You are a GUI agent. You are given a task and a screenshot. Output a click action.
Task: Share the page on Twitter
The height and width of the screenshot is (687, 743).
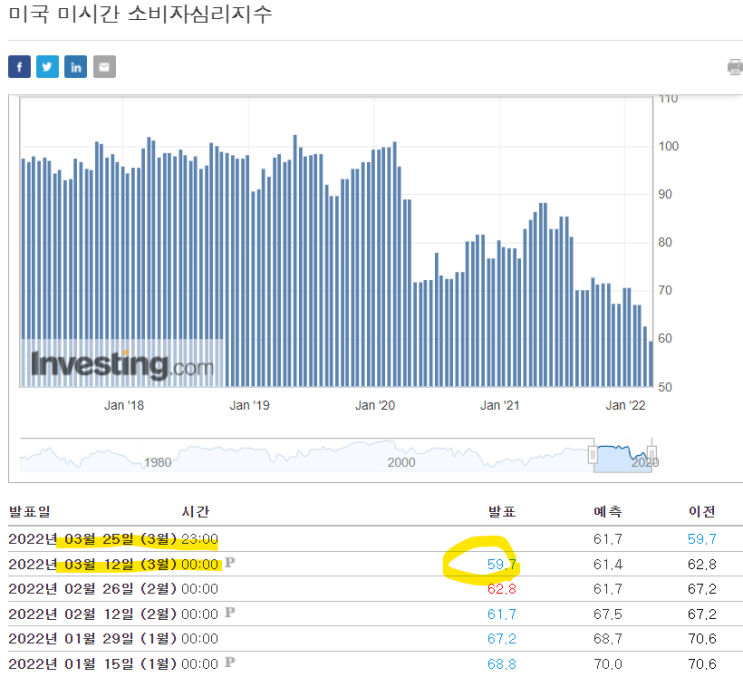pyautogui.click(x=47, y=67)
